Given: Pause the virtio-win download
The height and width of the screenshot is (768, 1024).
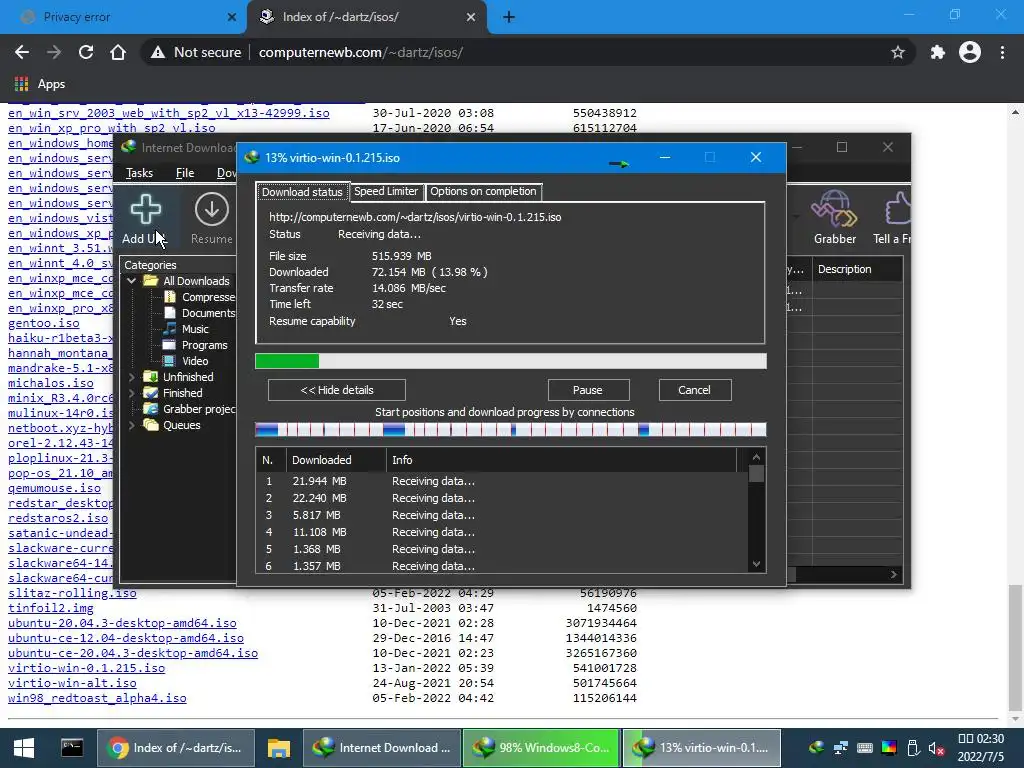Looking at the screenshot, I should pyautogui.click(x=588, y=390).
